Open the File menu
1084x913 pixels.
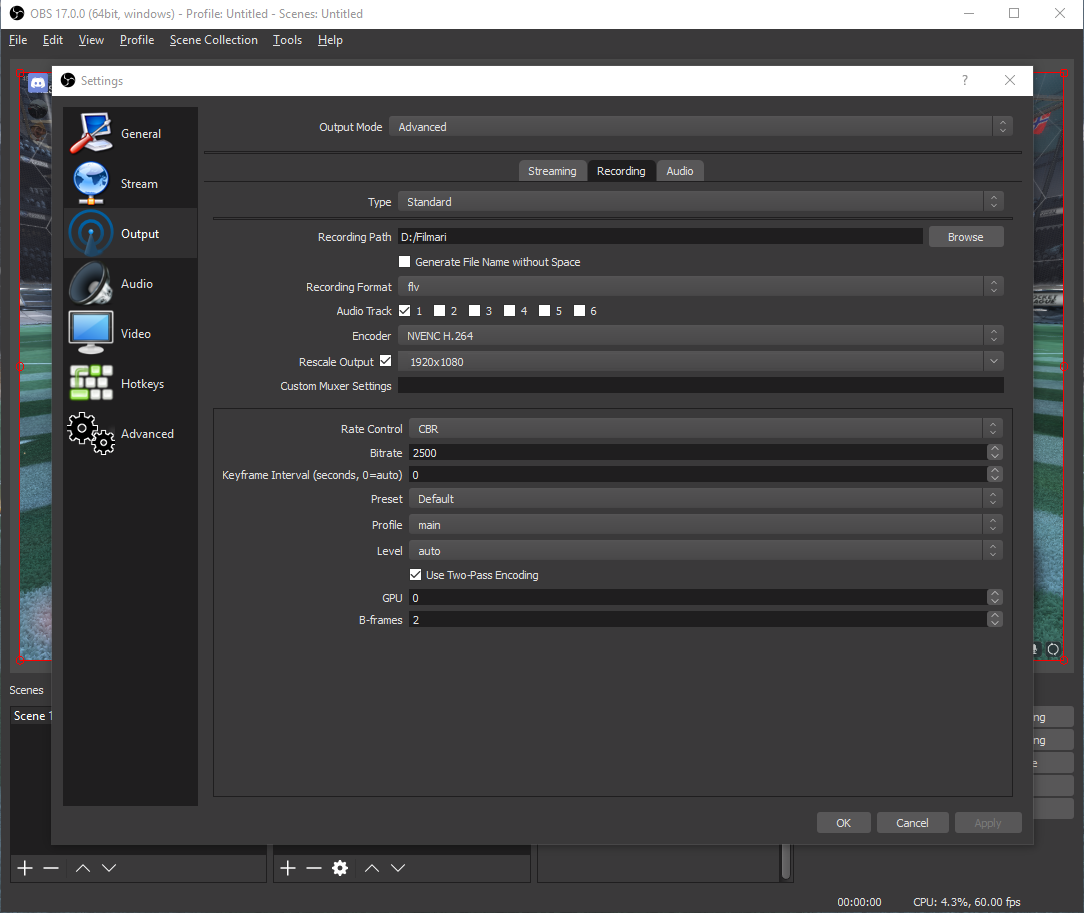[18, 40]
